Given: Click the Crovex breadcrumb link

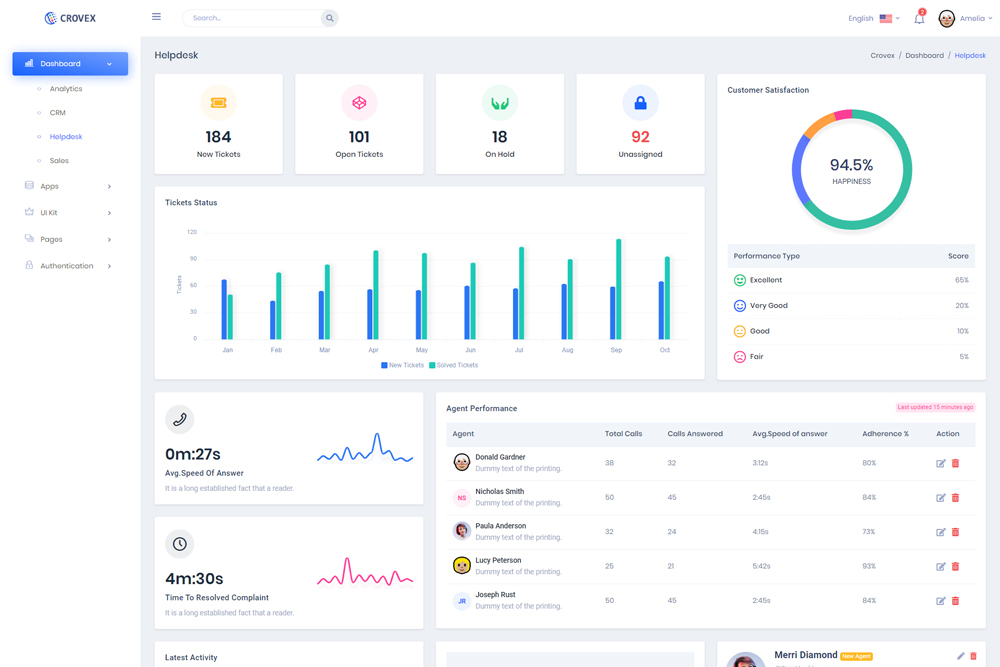Looking at the screenshot, I should tap(882, 56).
